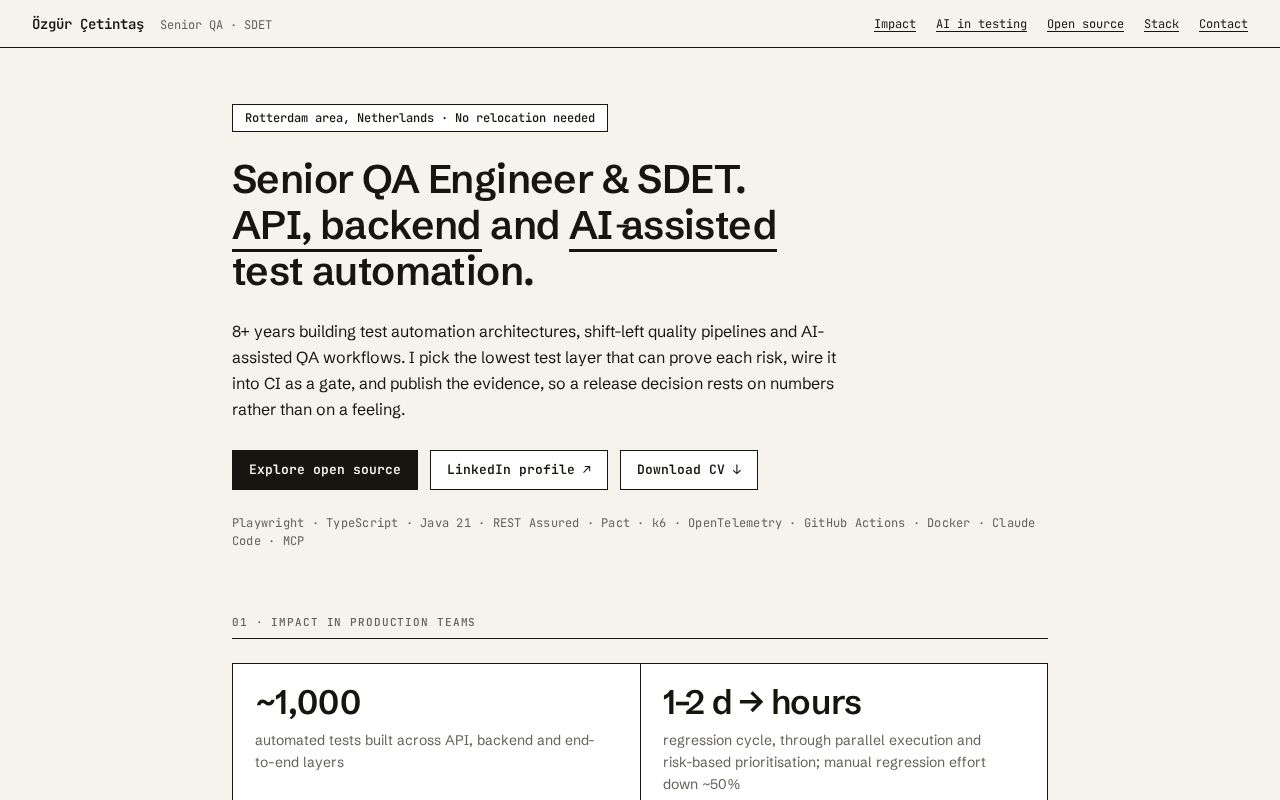The image size is (1280, 800).
Task: Click the 1–2 d → hours stat card
Action: click(x=844, y=732)
